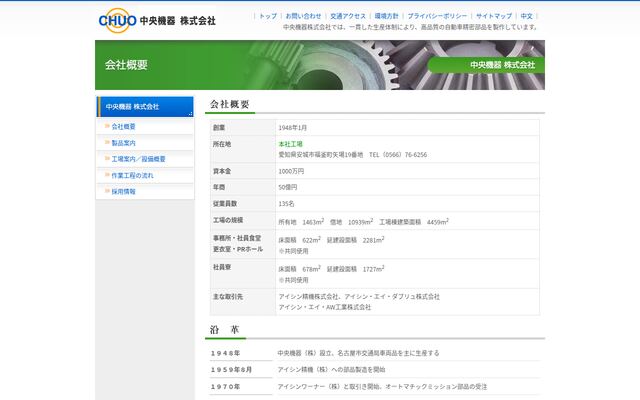640x400 pixels.
Task: Open the お問い合わせ navigation link
Action: coord(303,16)
